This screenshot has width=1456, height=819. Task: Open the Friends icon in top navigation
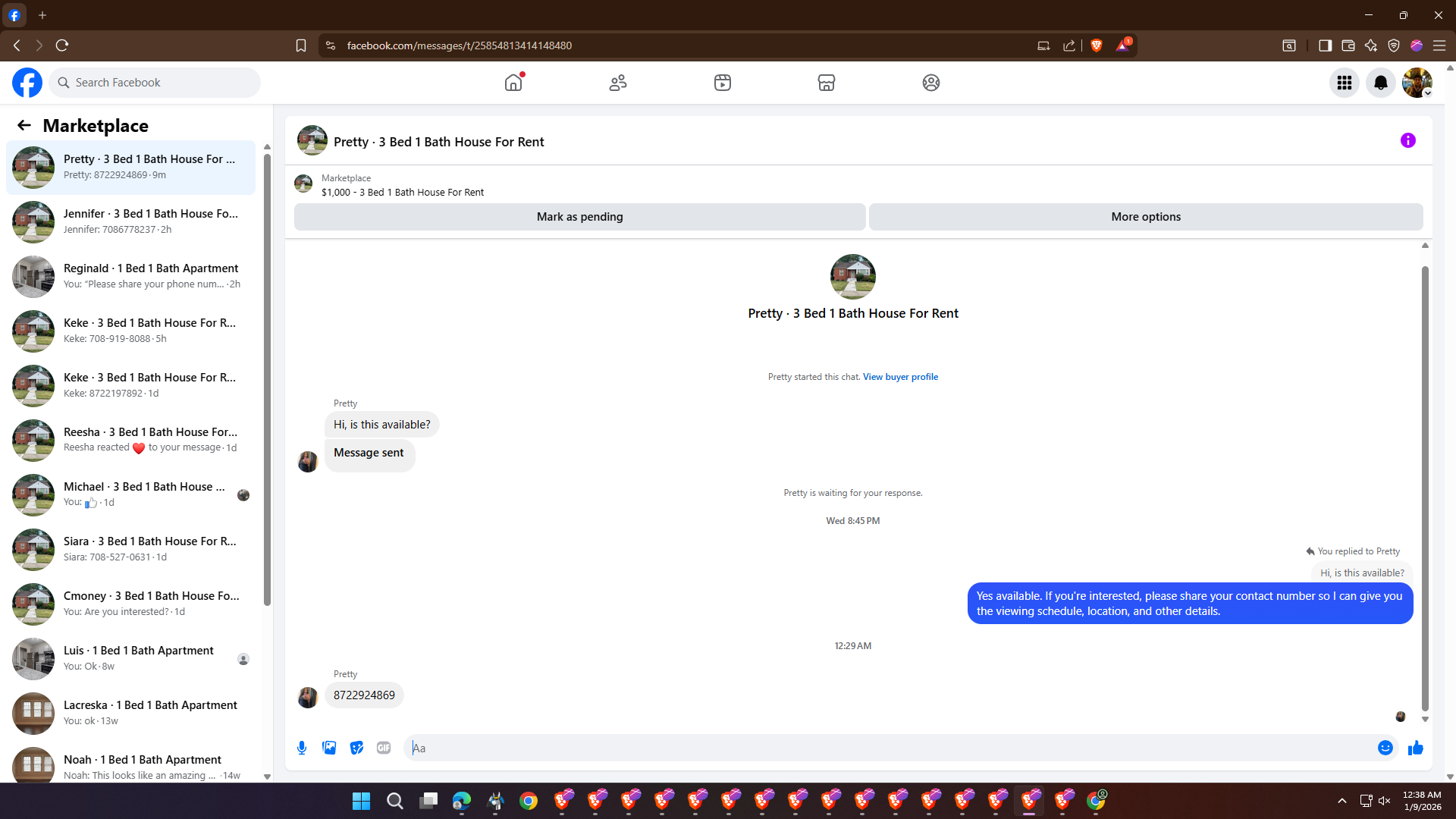(x=618, y=83)
